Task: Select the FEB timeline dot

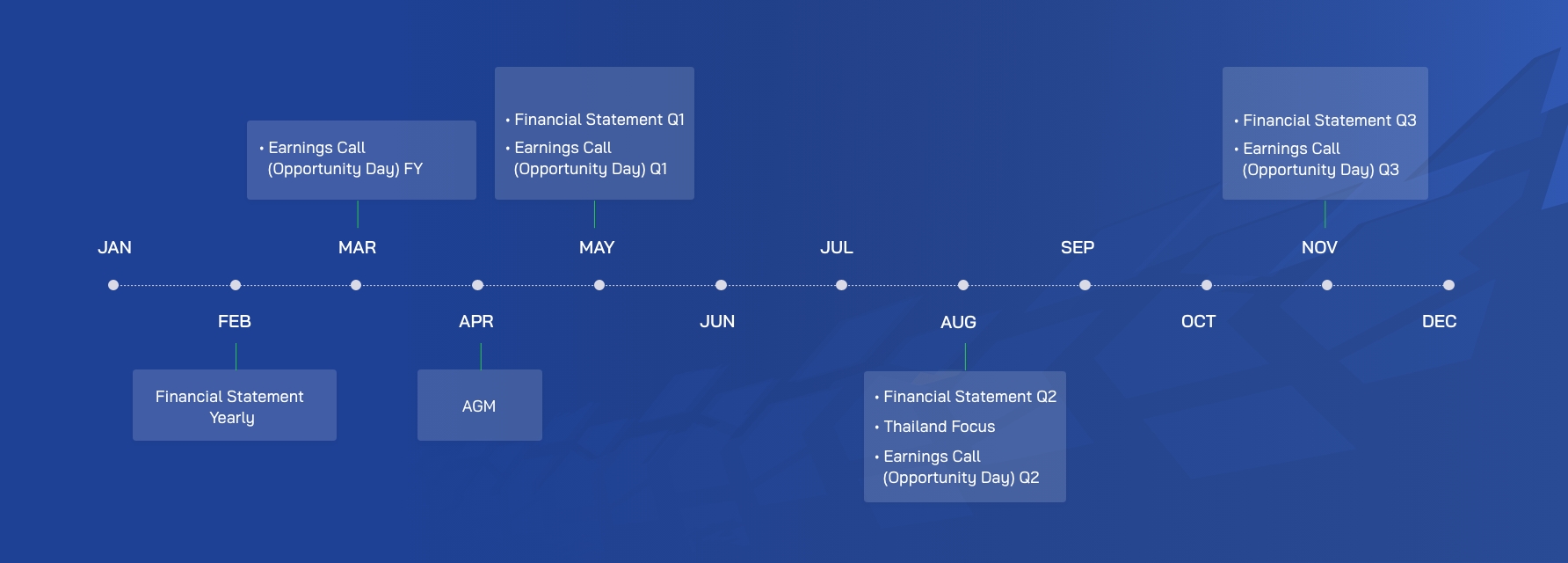Action: [236, 285]
